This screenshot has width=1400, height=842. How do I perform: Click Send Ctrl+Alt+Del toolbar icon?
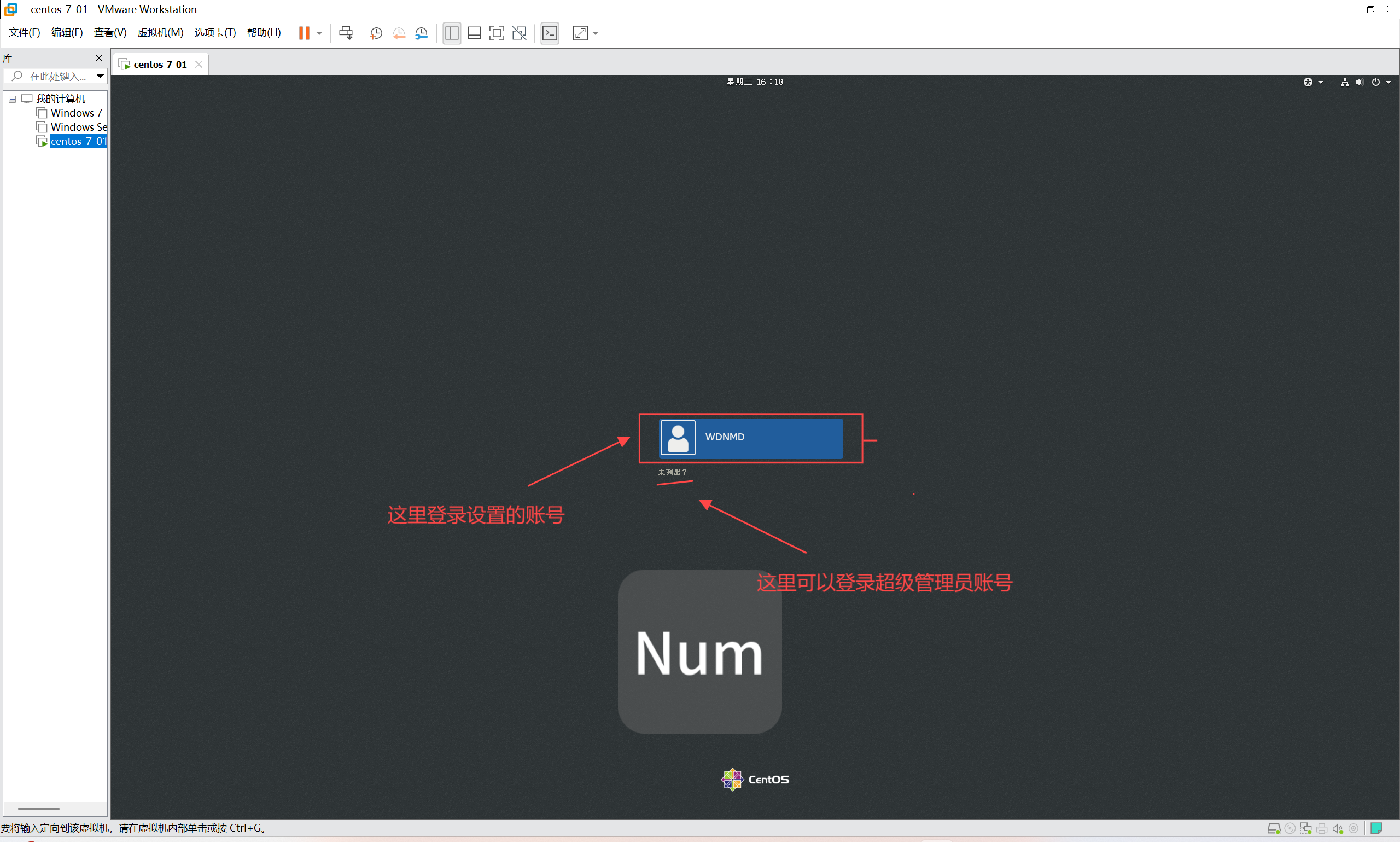[x=345, y=33]
